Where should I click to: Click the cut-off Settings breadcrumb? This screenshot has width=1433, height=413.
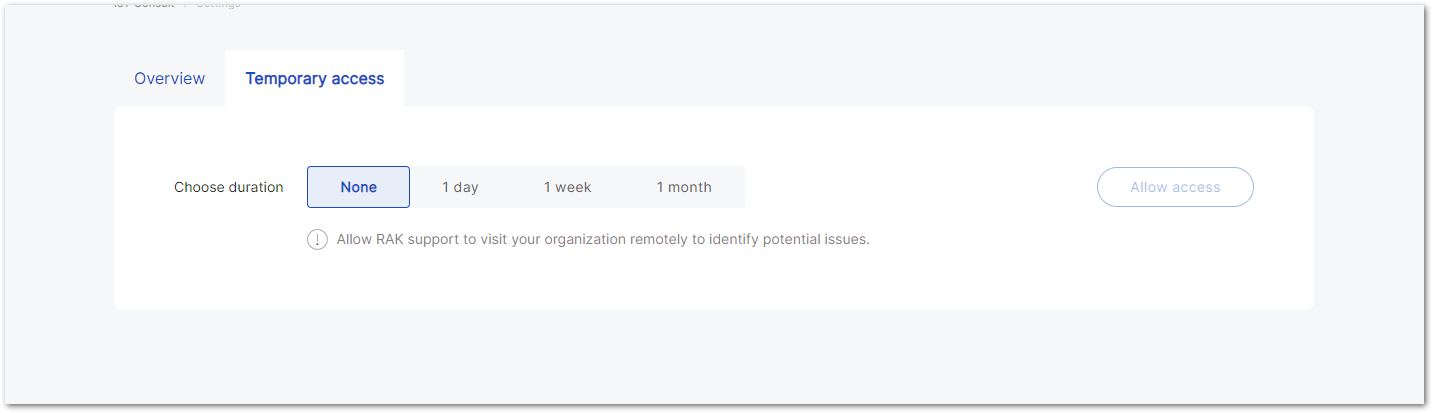217,4
